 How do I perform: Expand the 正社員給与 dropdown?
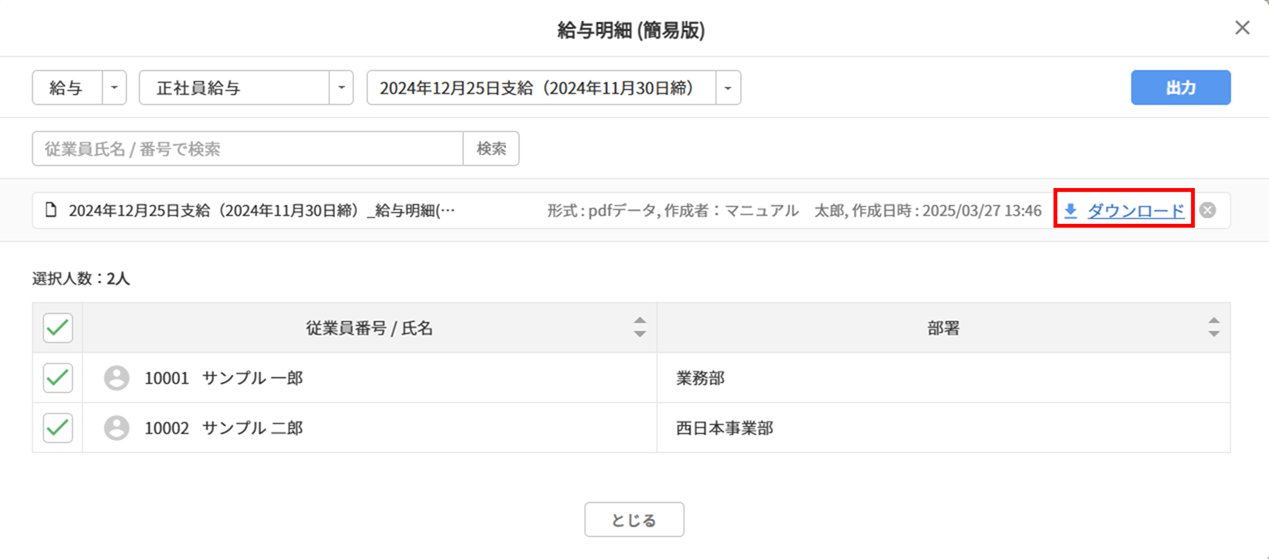click(342, 88)
